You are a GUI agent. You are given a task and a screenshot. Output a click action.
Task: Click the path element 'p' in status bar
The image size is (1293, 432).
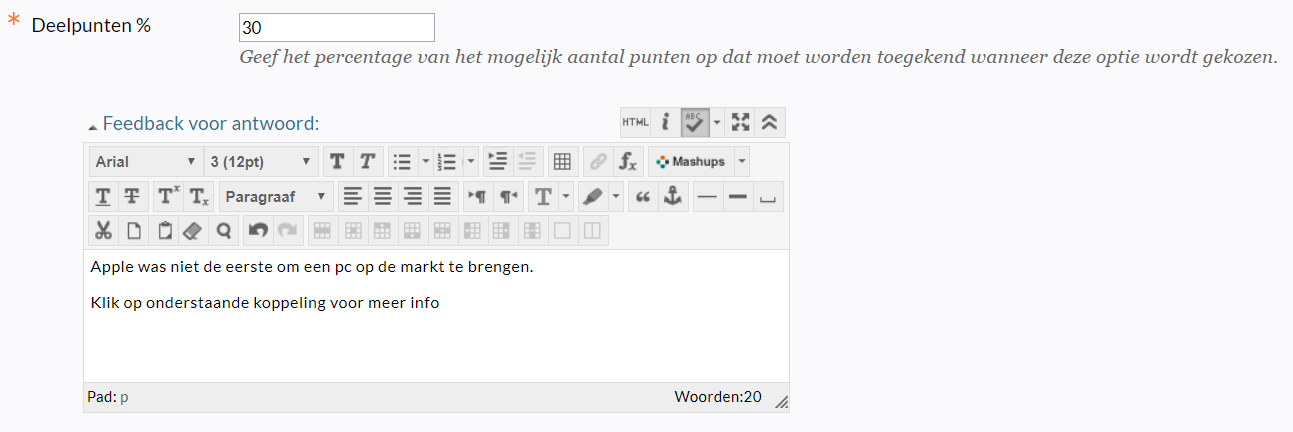tap(124, 397)
